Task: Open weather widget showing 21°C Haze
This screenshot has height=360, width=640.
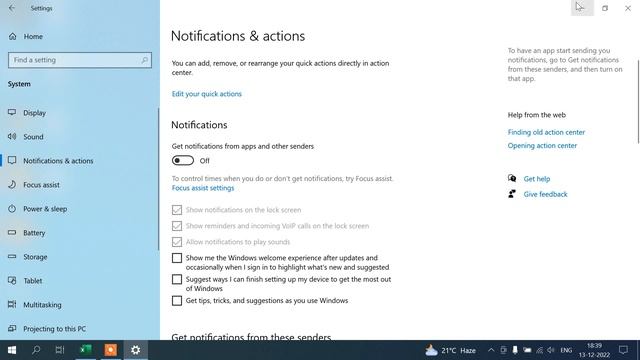Action: [x=451, y=350]
